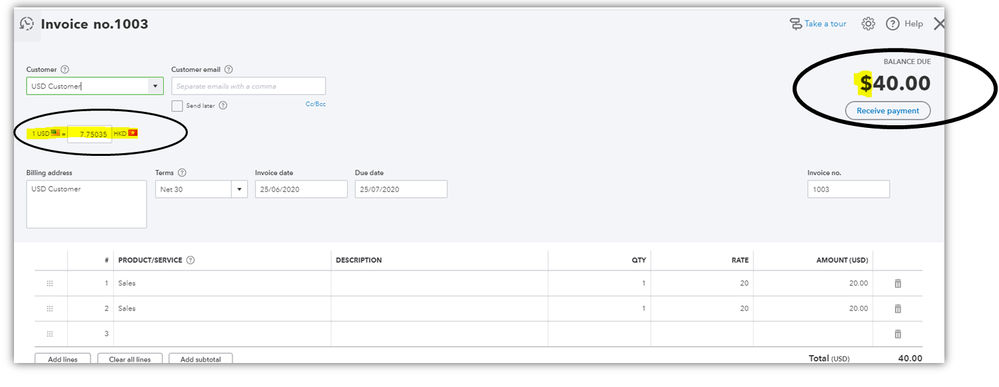The height and width of the screenshot is (387, 999).
Task: Click the Receive payment button
Action: (x=887, y=110)
